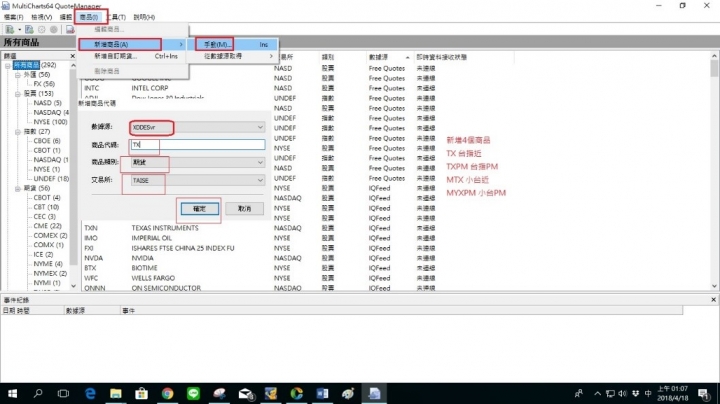Open the Windows Start menu
The width and height of the screenshot is (720, 404).
coord(12,393)
